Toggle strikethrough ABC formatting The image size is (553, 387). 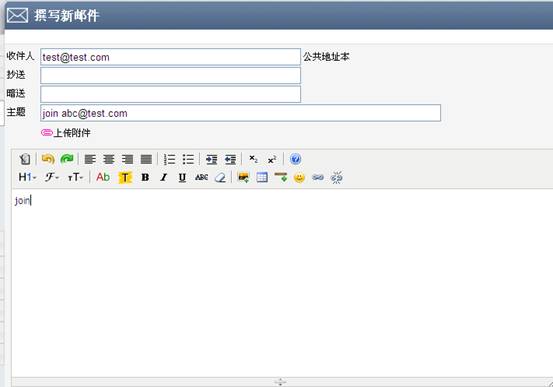(201, 177)
